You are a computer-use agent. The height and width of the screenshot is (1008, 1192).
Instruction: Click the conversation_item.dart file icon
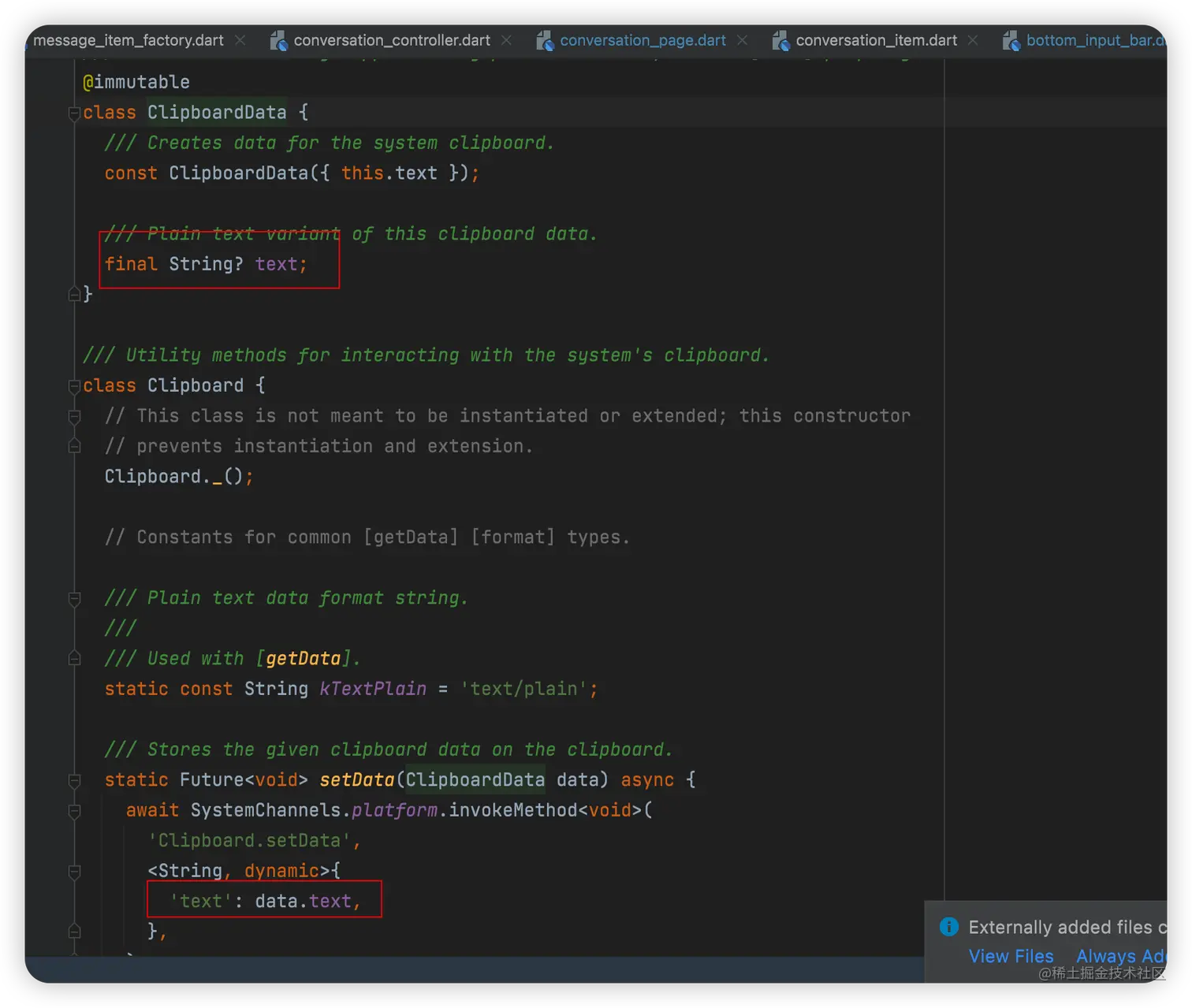click(780, 41)
